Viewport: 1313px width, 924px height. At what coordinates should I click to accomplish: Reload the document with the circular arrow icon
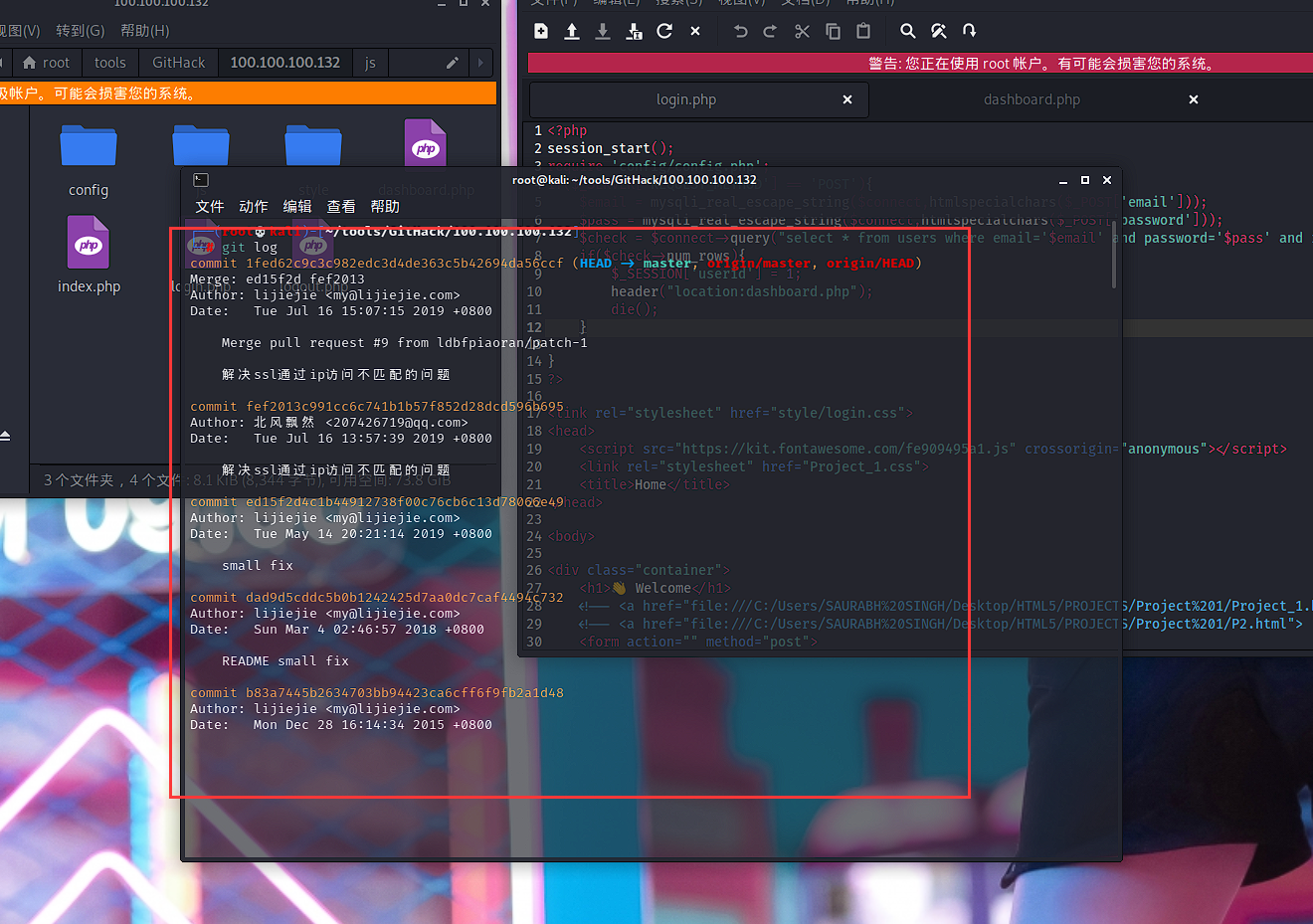tap(664, 31)
